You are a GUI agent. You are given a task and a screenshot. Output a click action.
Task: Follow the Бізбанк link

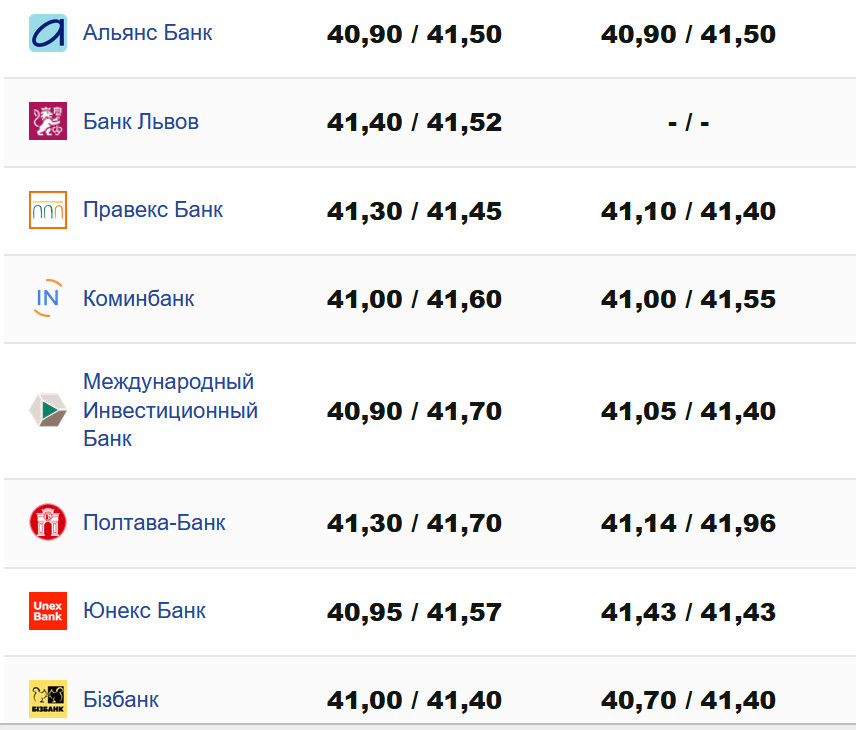(120, 699)
